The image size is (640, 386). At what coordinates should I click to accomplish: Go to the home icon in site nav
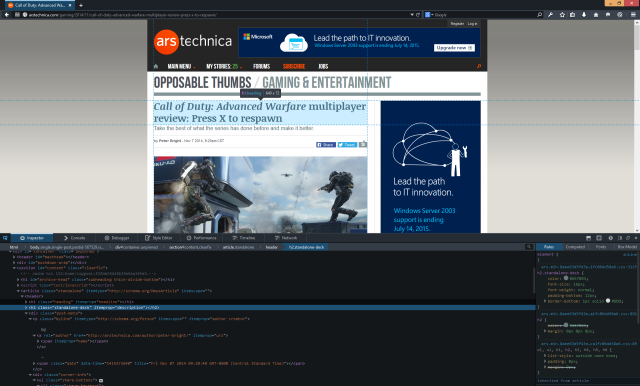point(156,66)
